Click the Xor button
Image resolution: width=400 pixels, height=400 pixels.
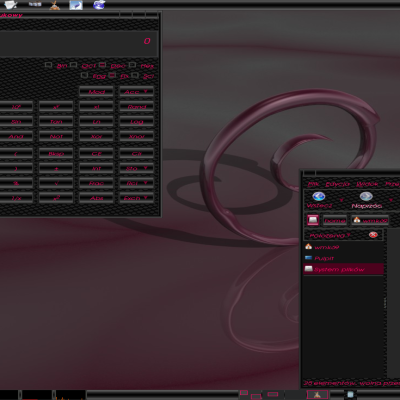tap(96, 136)
